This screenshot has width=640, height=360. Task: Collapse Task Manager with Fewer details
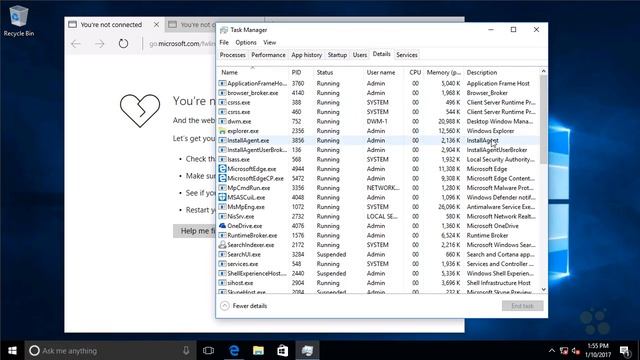pos(244,306)
